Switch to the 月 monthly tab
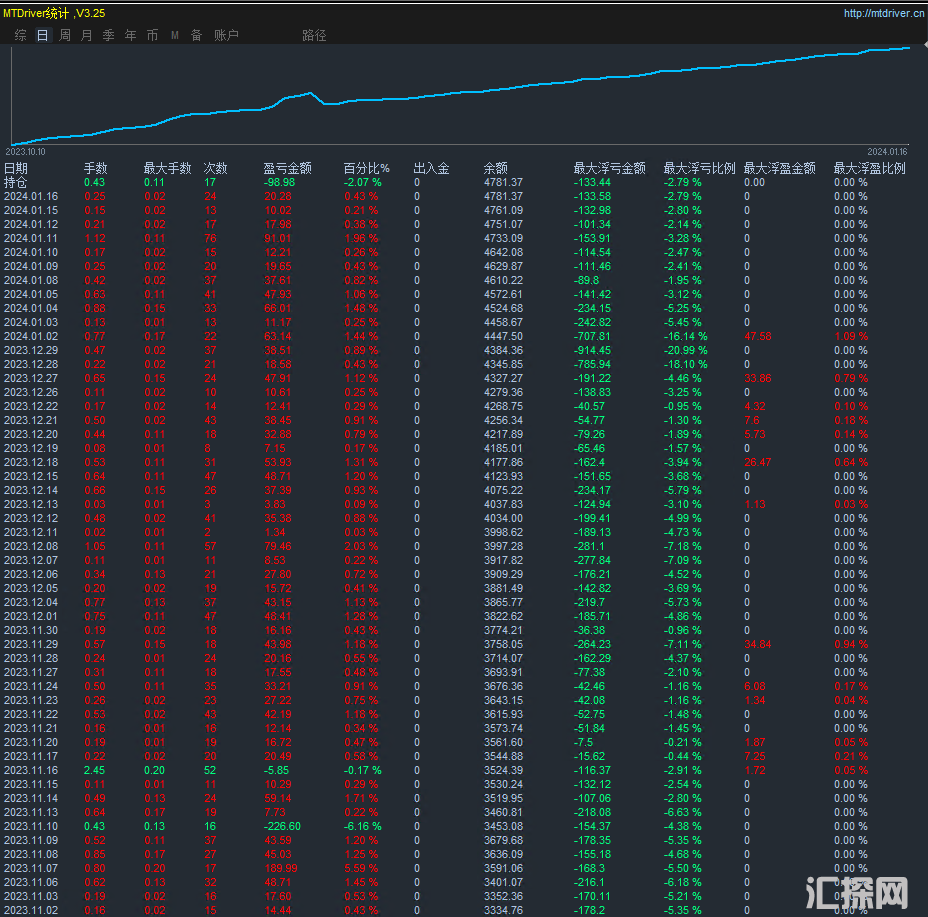The height and width of the screenshot is (917, 928). [x=86, y=35]
